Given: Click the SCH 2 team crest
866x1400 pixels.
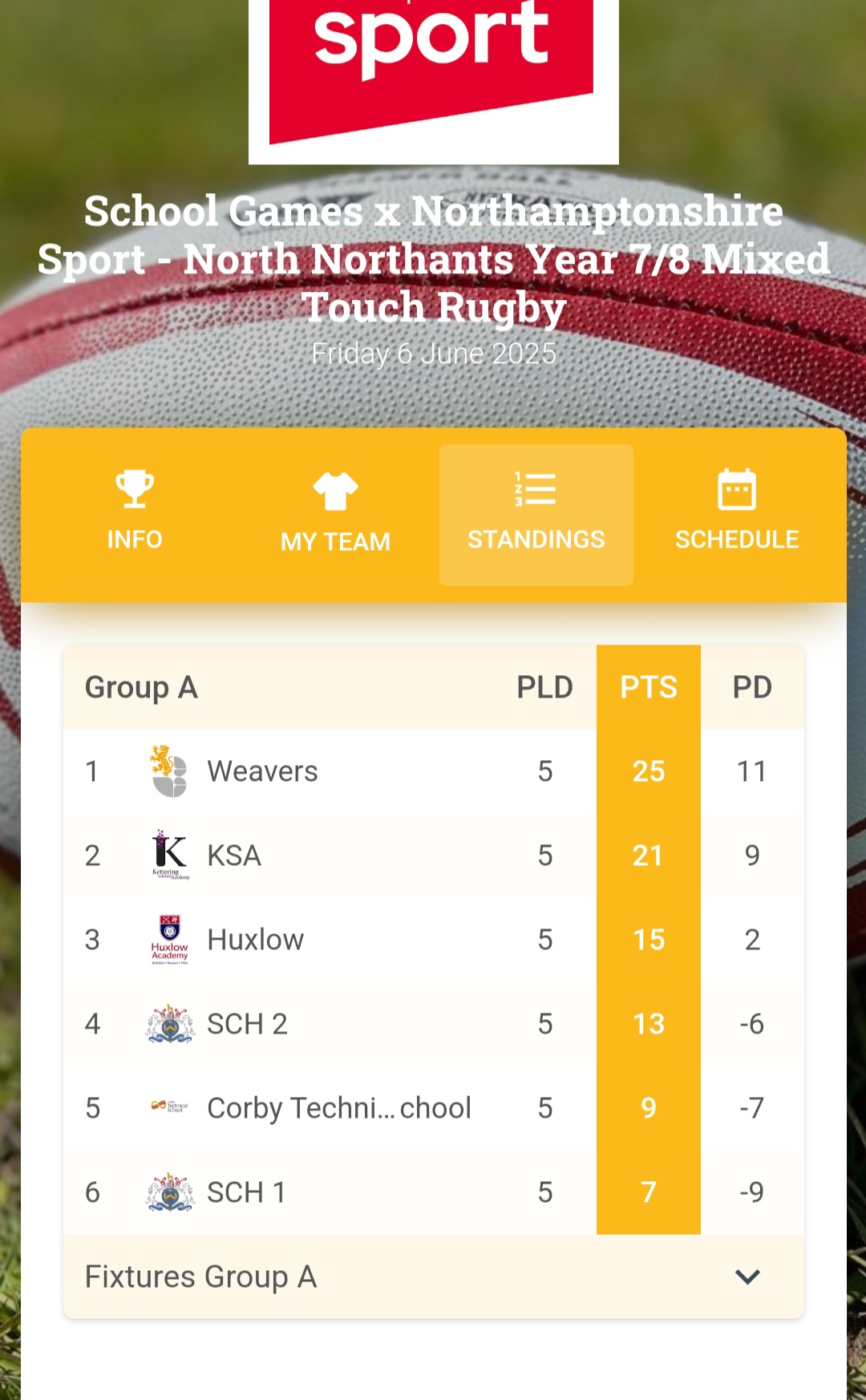Looking at the screenshot, I should [170, 1024].
